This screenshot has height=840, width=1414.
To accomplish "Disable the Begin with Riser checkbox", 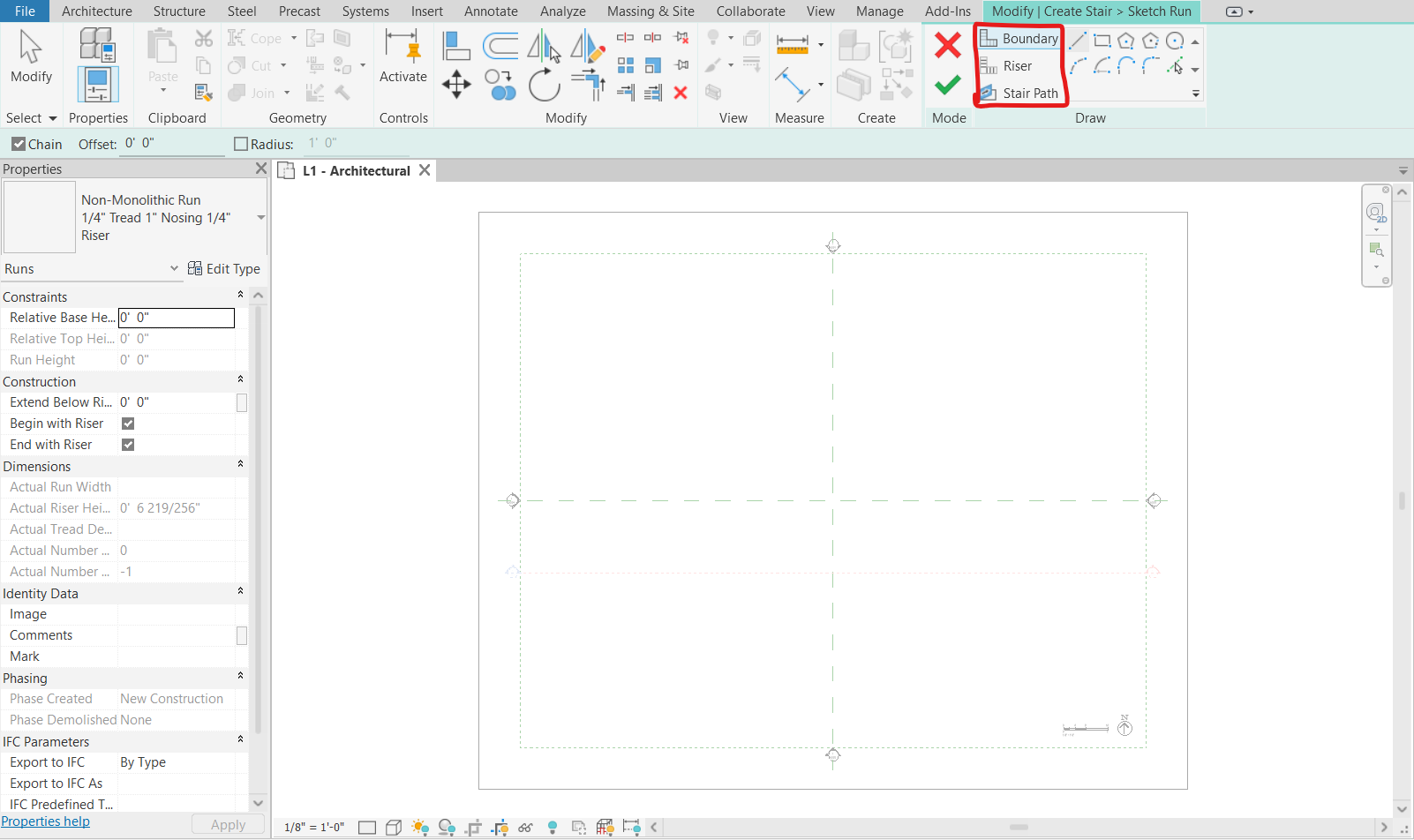I will tap(127, 423).
